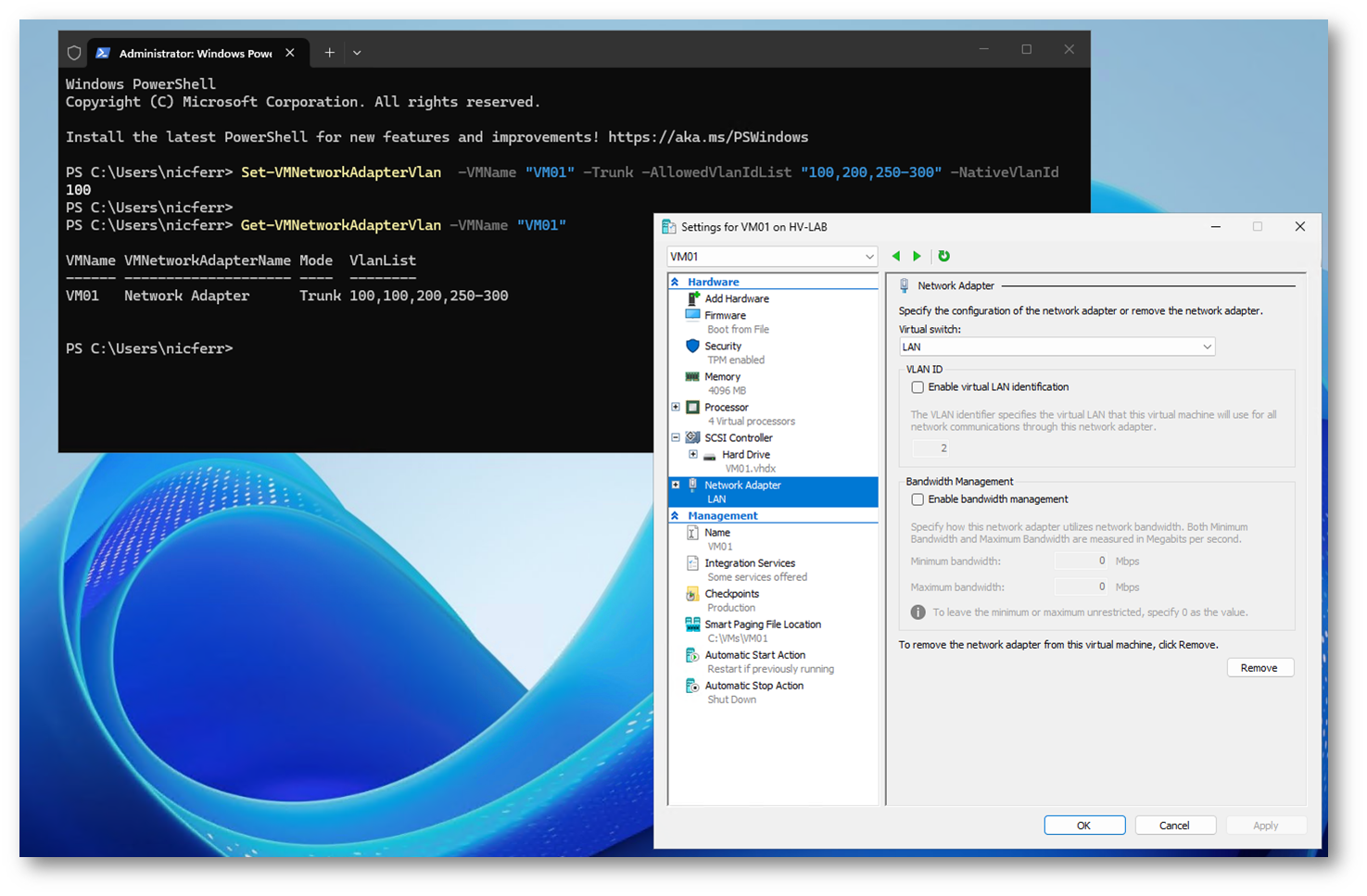This screenshot has height=896, width=1367.
Task: Click the previous VM left arrow icon
Action: pos(896,257)
